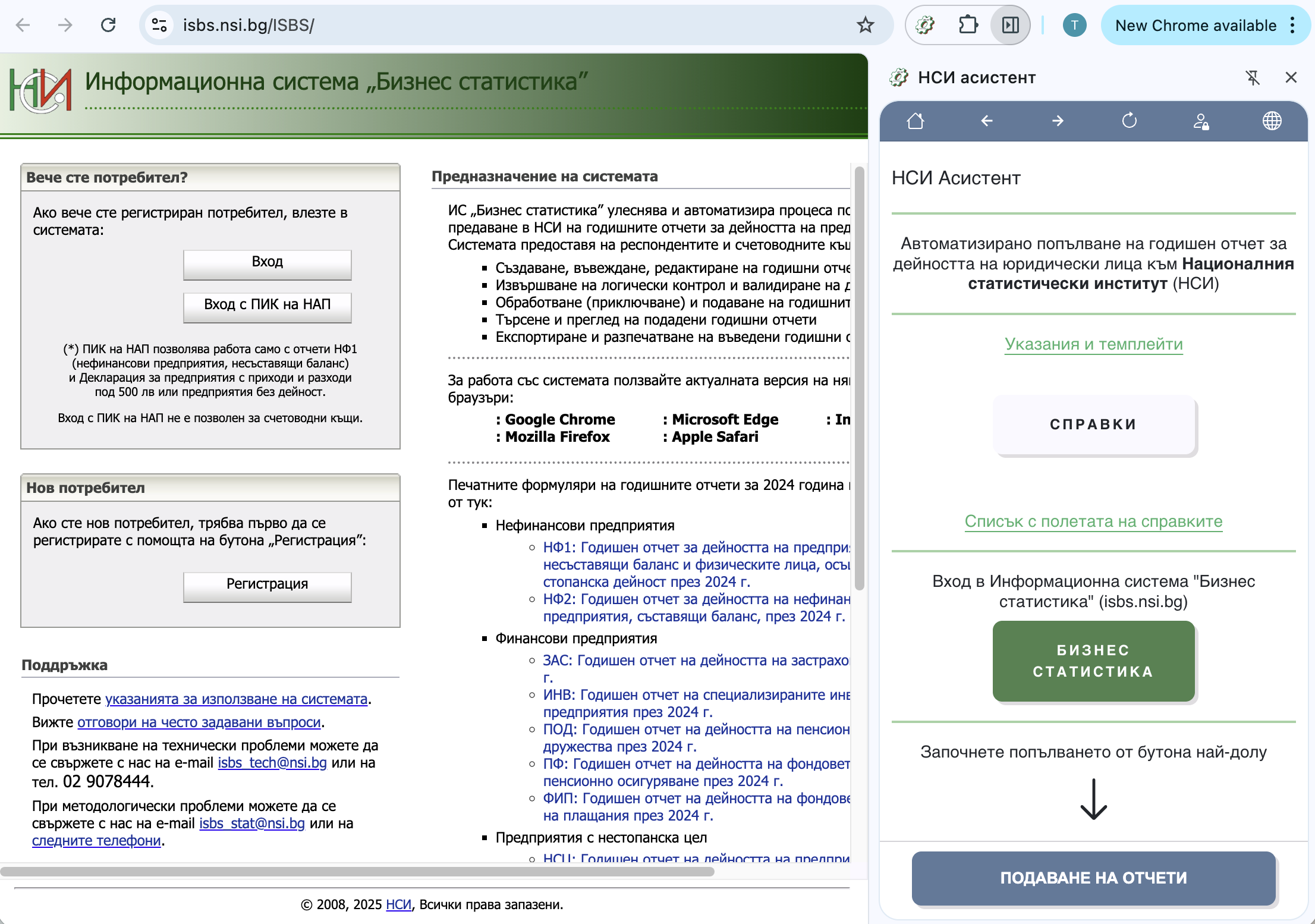Viewport: 1315px width, 924px height.
Task: Toggle the Chrome side panel button
Action: (1010, 25)
